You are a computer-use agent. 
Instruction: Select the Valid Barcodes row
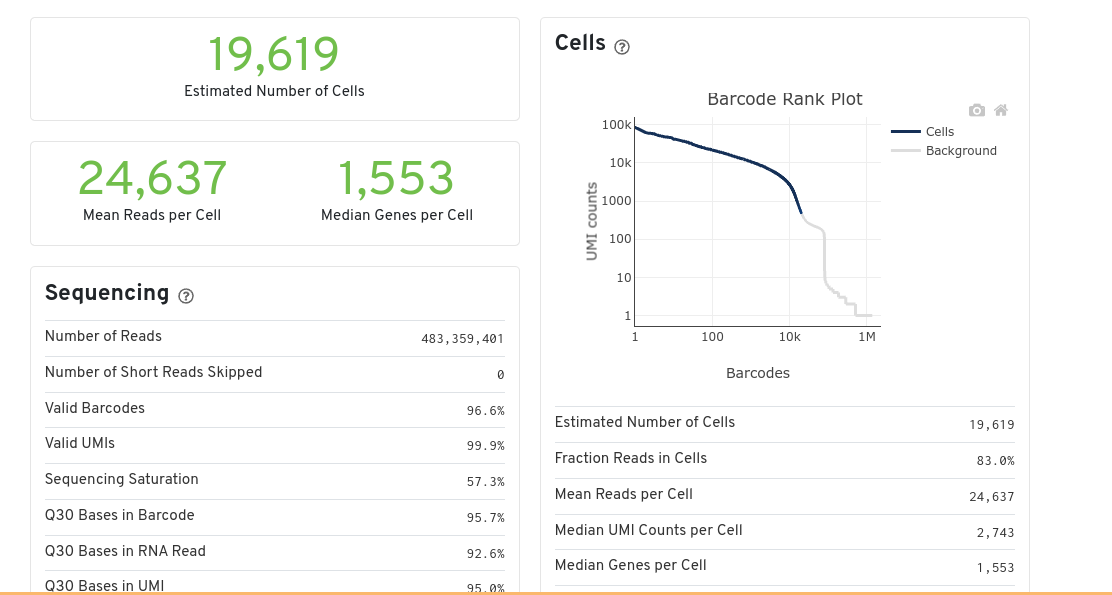coord(274,409)
